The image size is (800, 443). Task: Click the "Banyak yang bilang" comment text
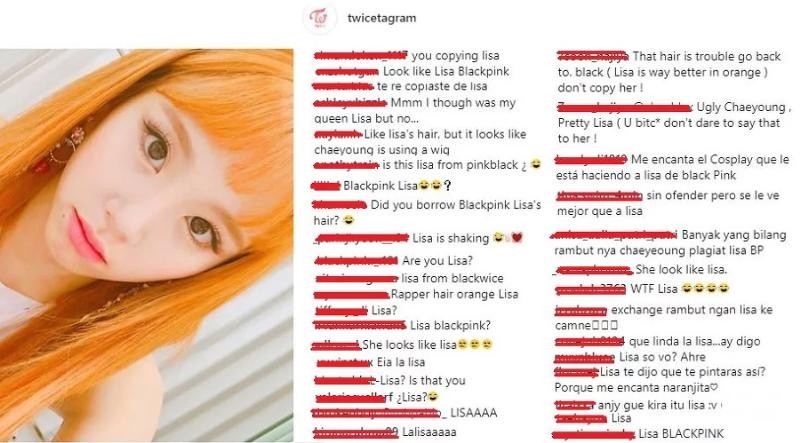pos(670,242)
